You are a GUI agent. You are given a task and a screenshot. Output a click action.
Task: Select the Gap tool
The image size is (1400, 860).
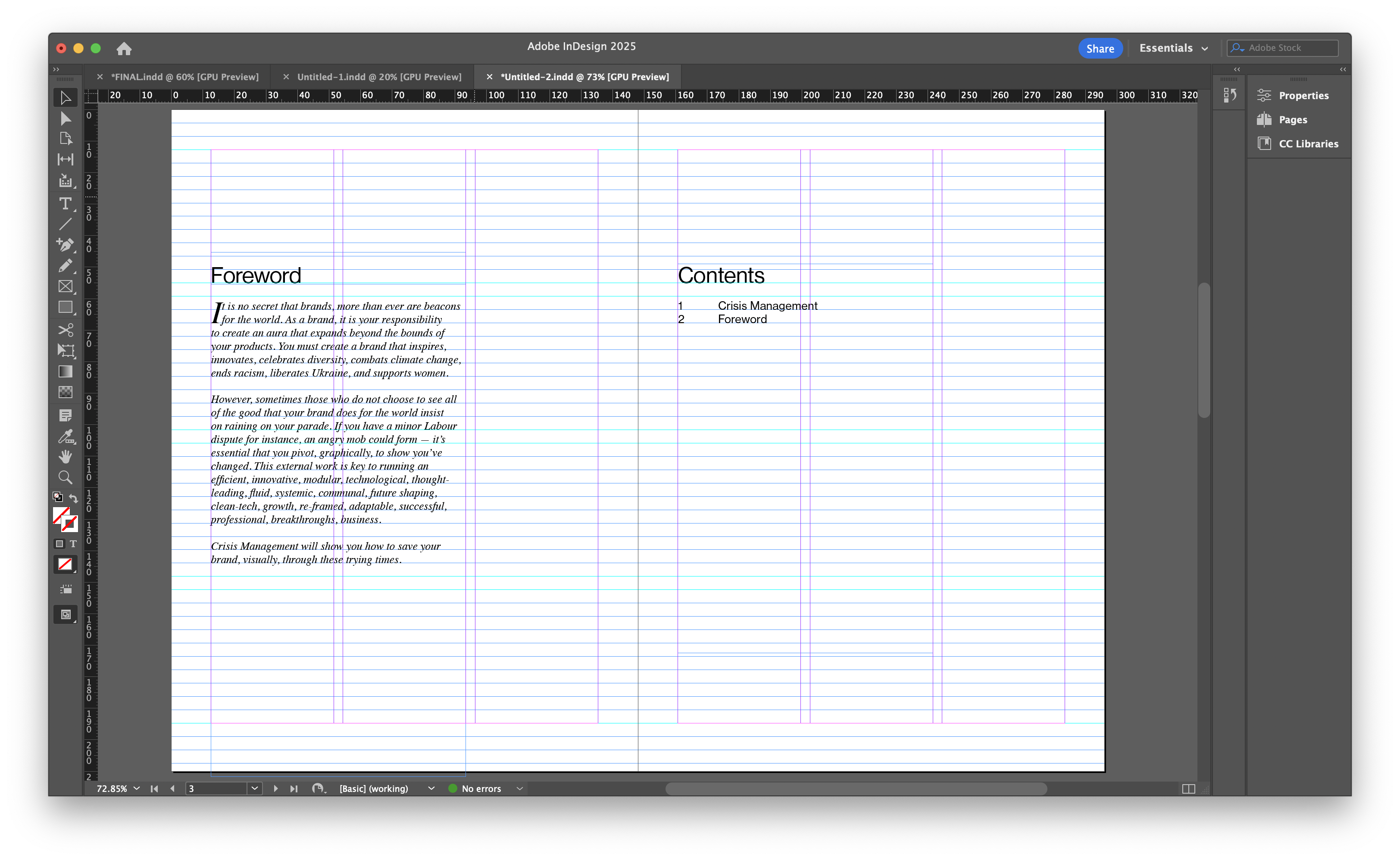tap(66, 159)
